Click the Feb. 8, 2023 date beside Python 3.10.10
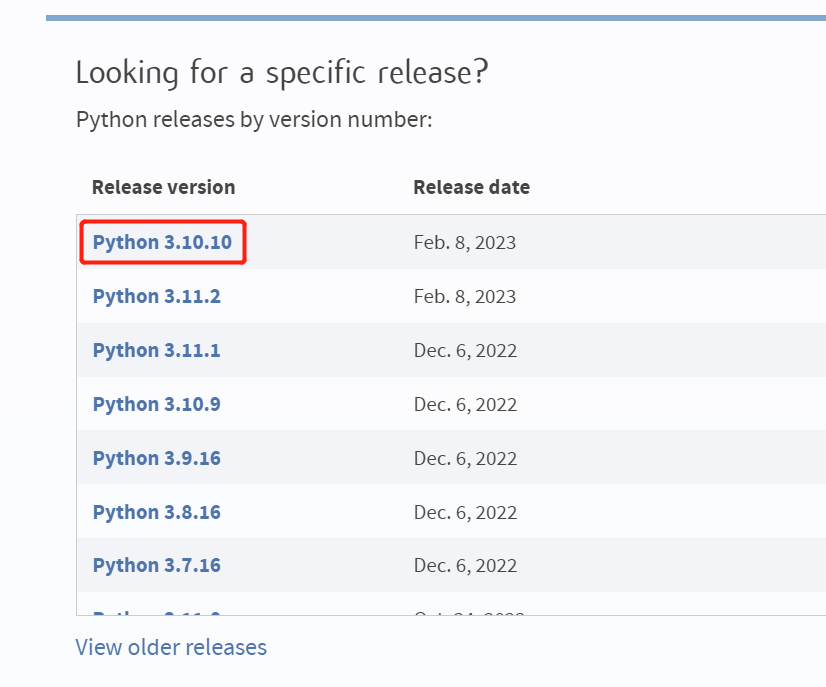This screenshot has width=826, height=687. tap(465, 243)
